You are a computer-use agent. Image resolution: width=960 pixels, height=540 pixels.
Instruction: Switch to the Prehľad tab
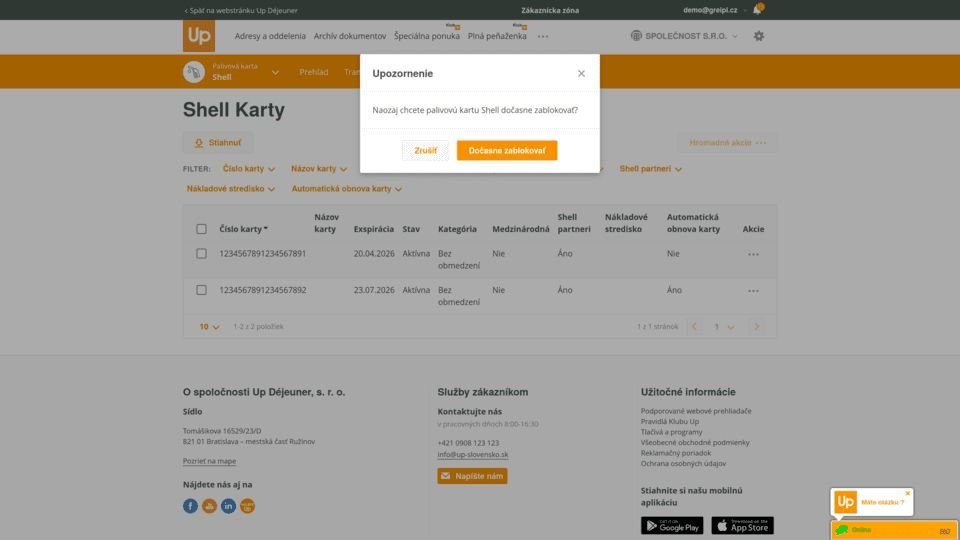click(x=313, y=72)
